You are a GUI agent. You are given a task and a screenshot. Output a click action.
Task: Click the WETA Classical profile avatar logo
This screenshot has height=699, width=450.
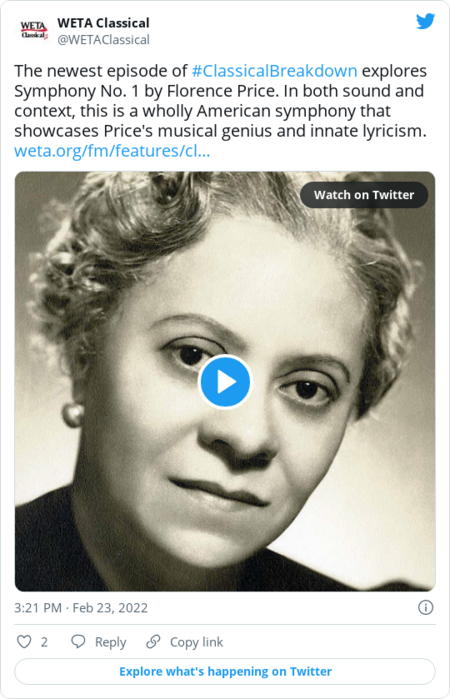click(33, 30)
